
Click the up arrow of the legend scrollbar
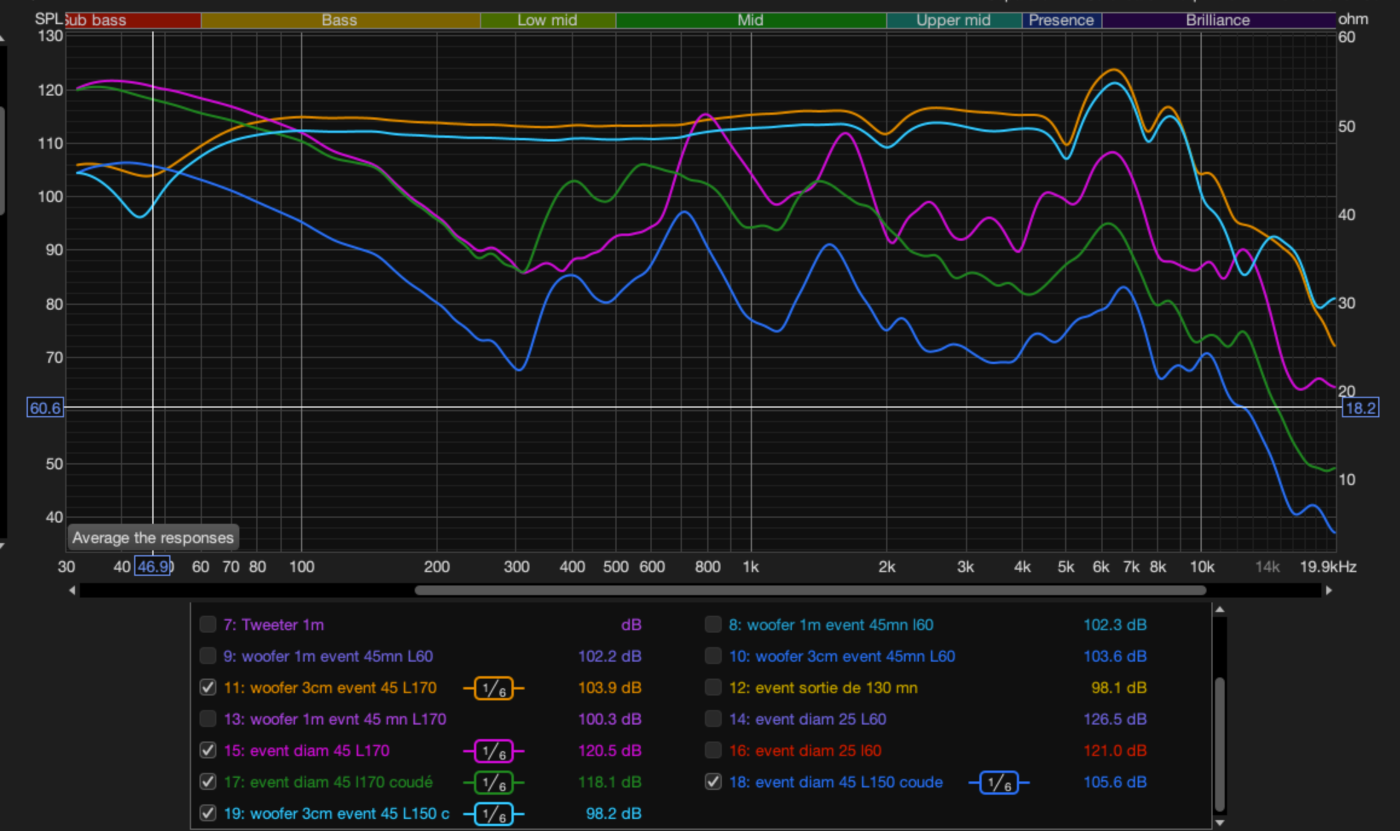click(1218, 609)
